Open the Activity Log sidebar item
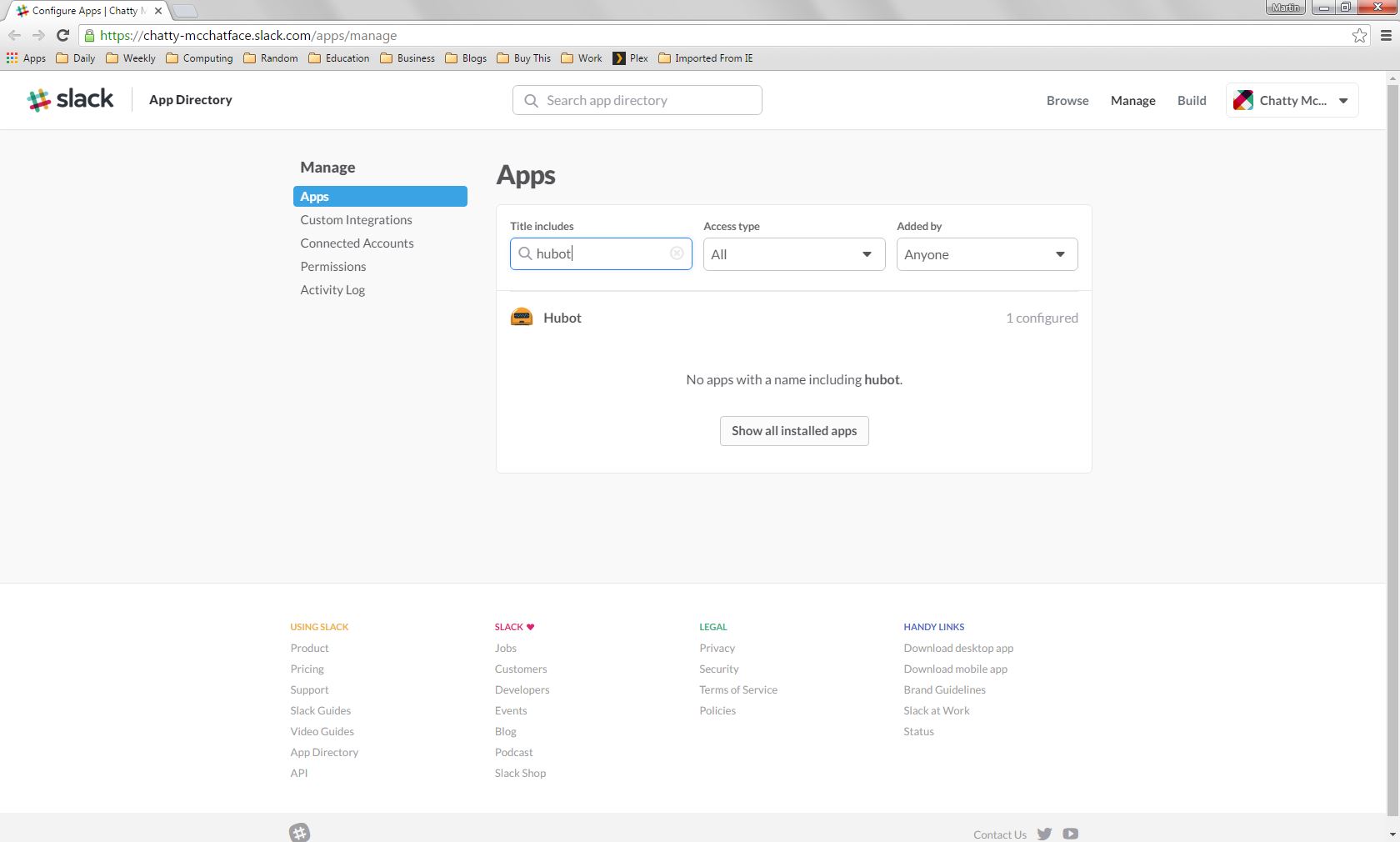This screenshot has width=1400, height=842. click(332, 290)
